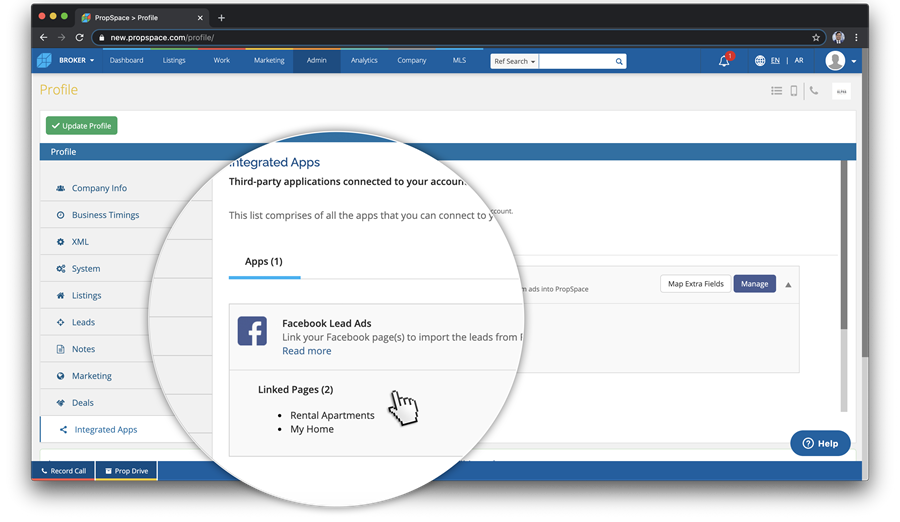Image resolution: width=900 pixels, height=522 pixels.
Task: Open Listings settings in sidebar
Action: (x=86, y=295)
